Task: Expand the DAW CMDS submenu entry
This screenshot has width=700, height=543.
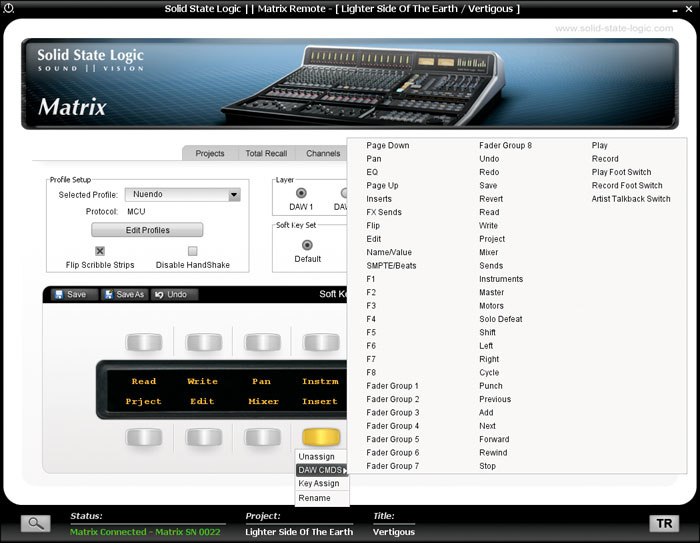Action: pos(321,470)
